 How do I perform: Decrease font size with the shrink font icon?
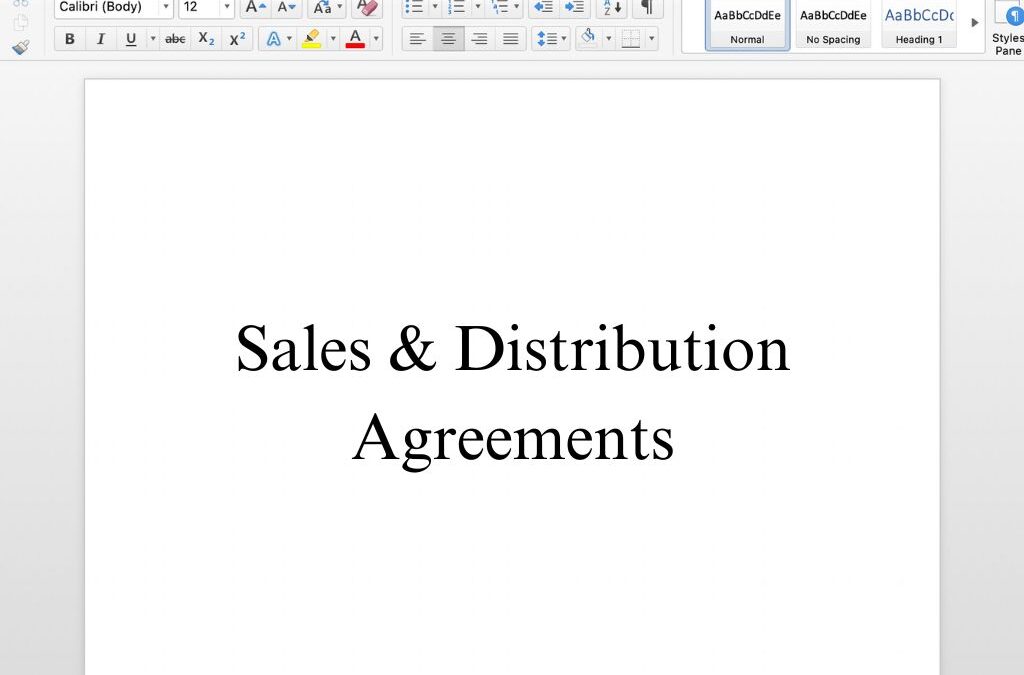(286, 8)
